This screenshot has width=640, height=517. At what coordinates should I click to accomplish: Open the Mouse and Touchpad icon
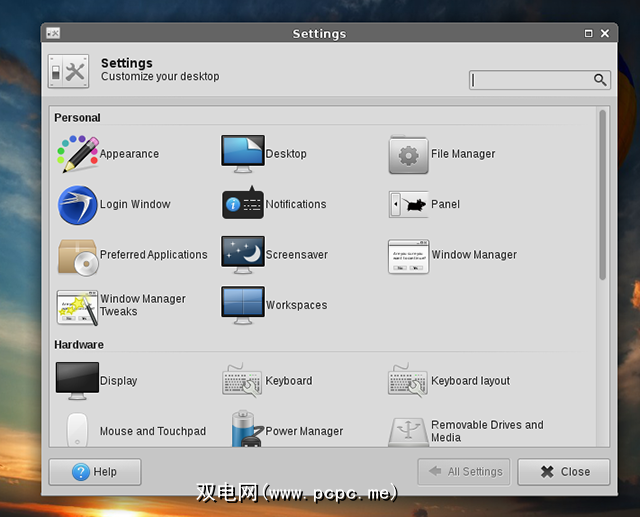(78, 430)
